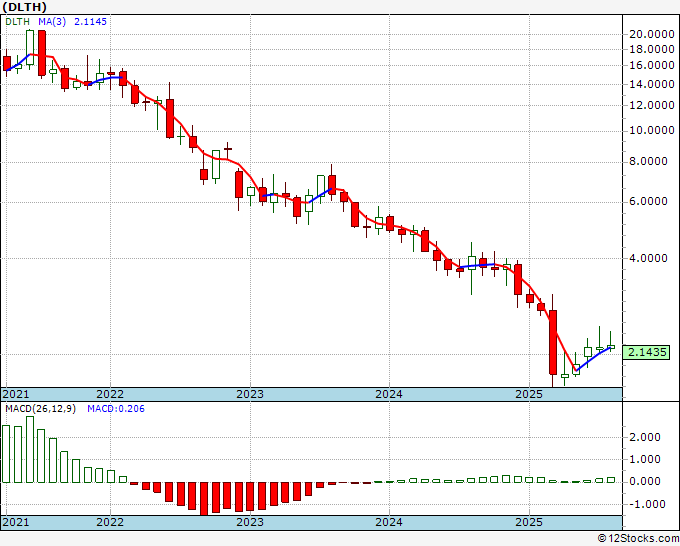
Task: Click 2025 on the MACD timeline
Action: [529, 522]
